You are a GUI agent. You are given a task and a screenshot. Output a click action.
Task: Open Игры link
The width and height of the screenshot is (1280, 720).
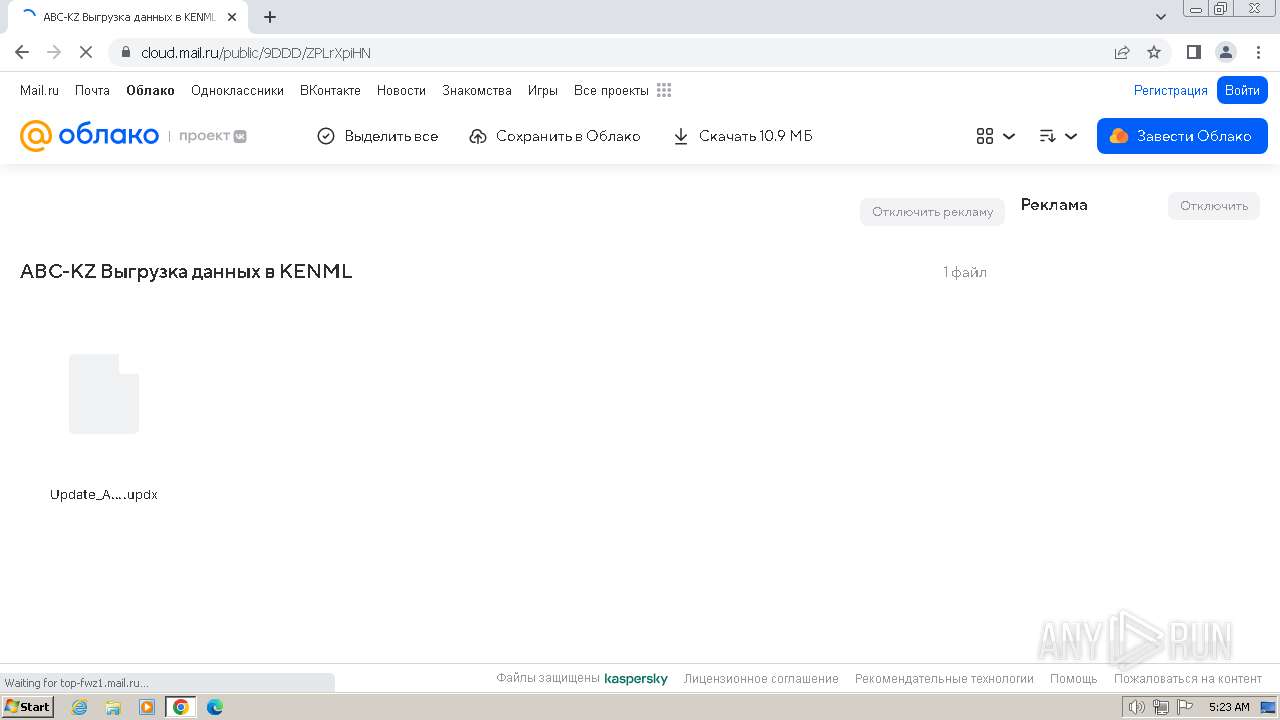coord(543,90)
